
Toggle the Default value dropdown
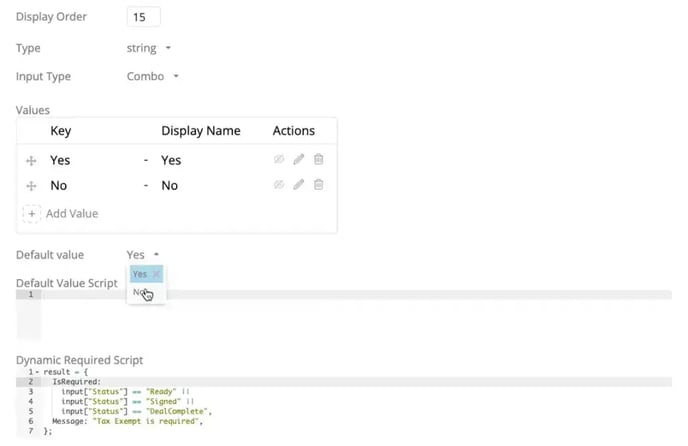tap(142, 255)
